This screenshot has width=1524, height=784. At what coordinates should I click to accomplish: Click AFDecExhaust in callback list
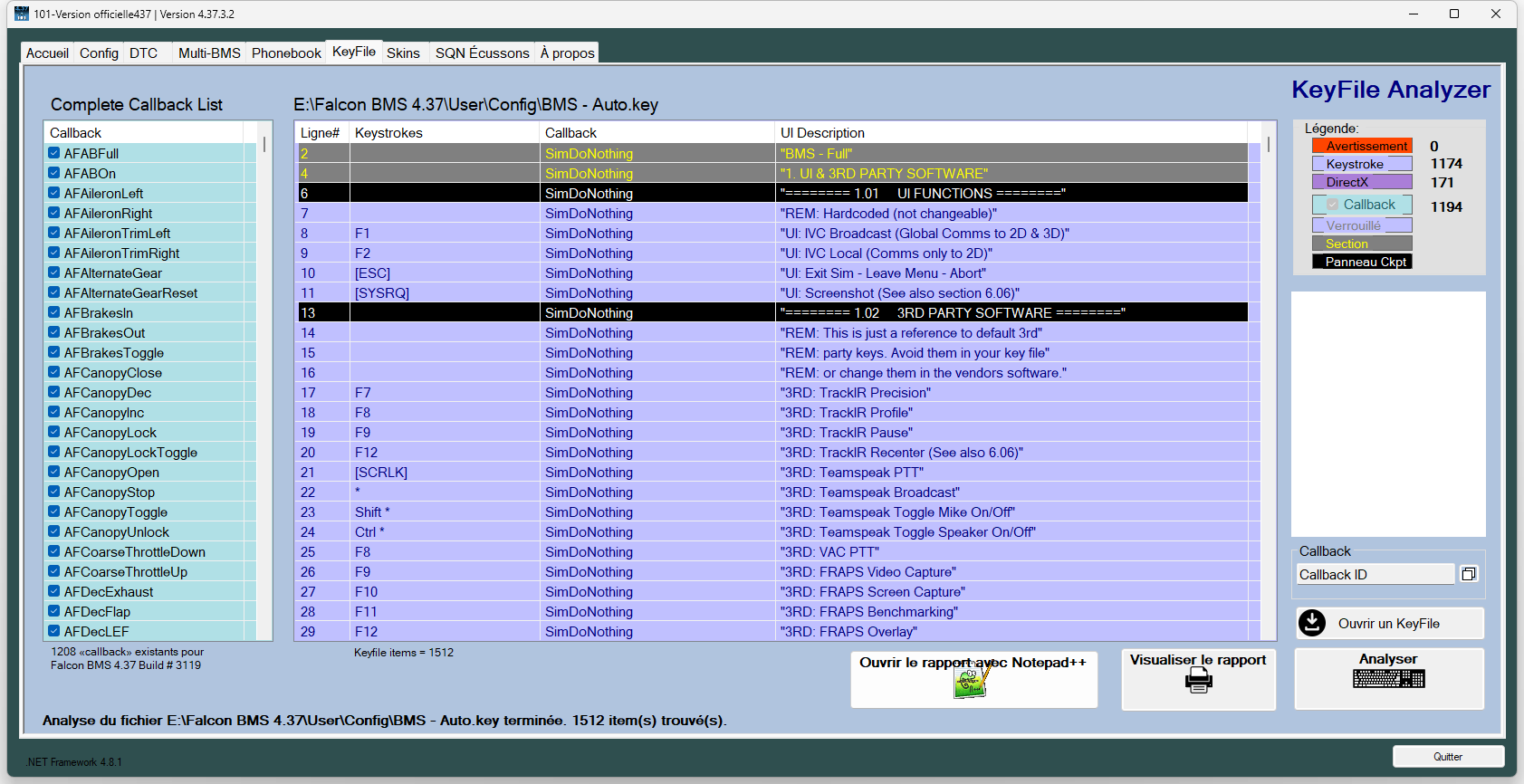point(109,591)
